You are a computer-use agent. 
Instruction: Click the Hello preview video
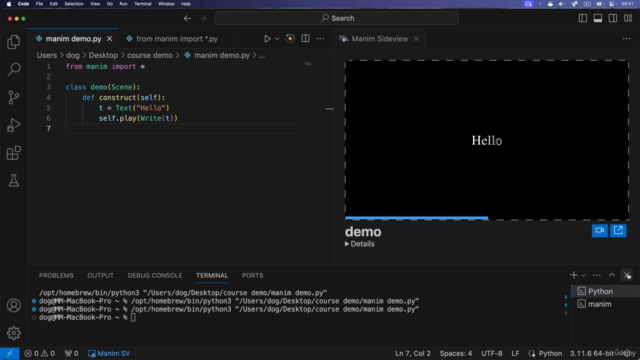pyautogui.click(x=487, y=140)
